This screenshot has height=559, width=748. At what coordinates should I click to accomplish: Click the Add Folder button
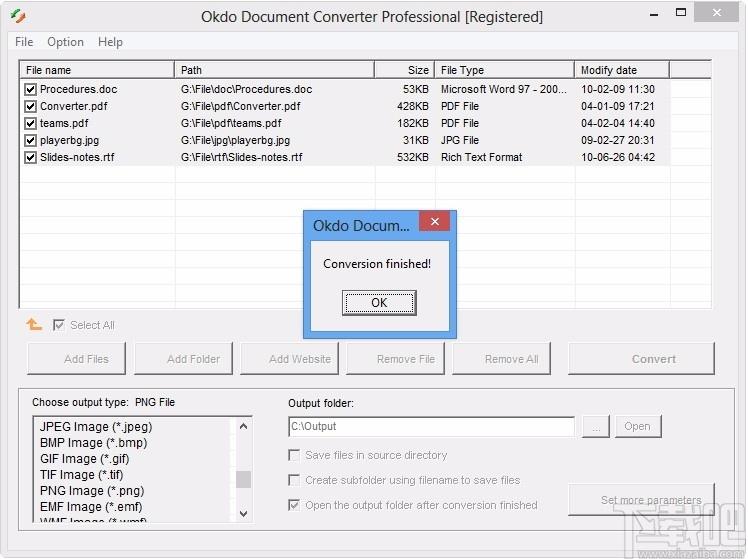point(184,359)
